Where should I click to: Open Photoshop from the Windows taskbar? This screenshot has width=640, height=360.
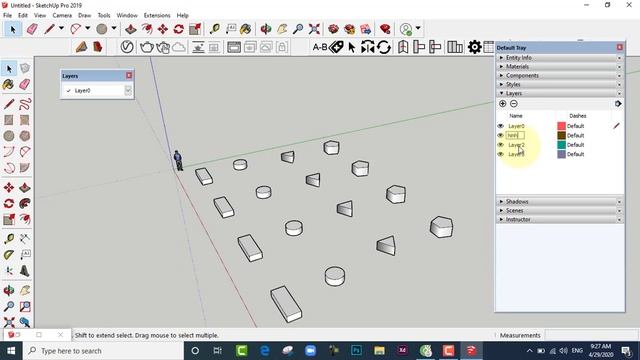(x=356, y=351)
